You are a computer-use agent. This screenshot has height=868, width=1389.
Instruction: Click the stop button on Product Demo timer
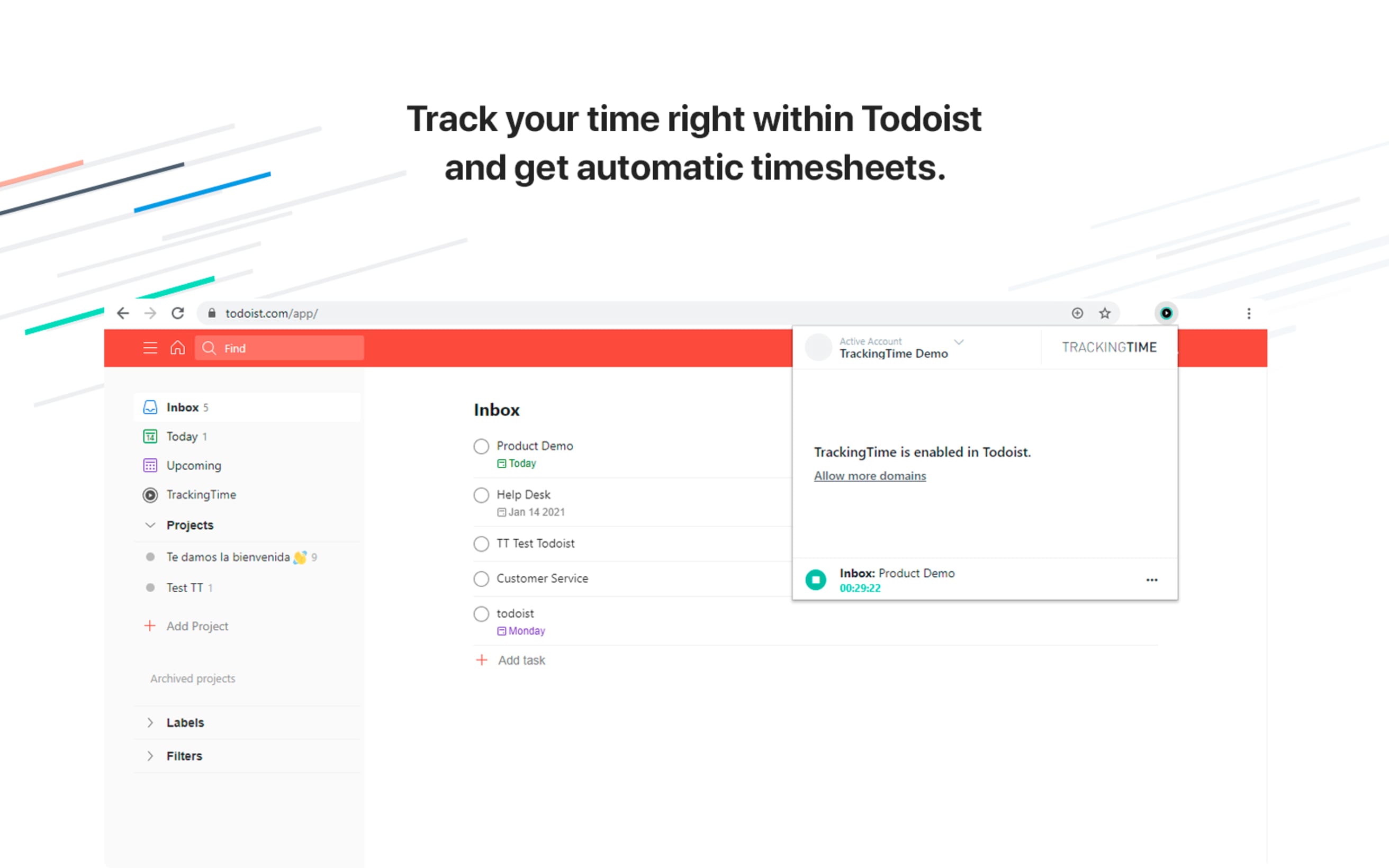coord(817,579)
